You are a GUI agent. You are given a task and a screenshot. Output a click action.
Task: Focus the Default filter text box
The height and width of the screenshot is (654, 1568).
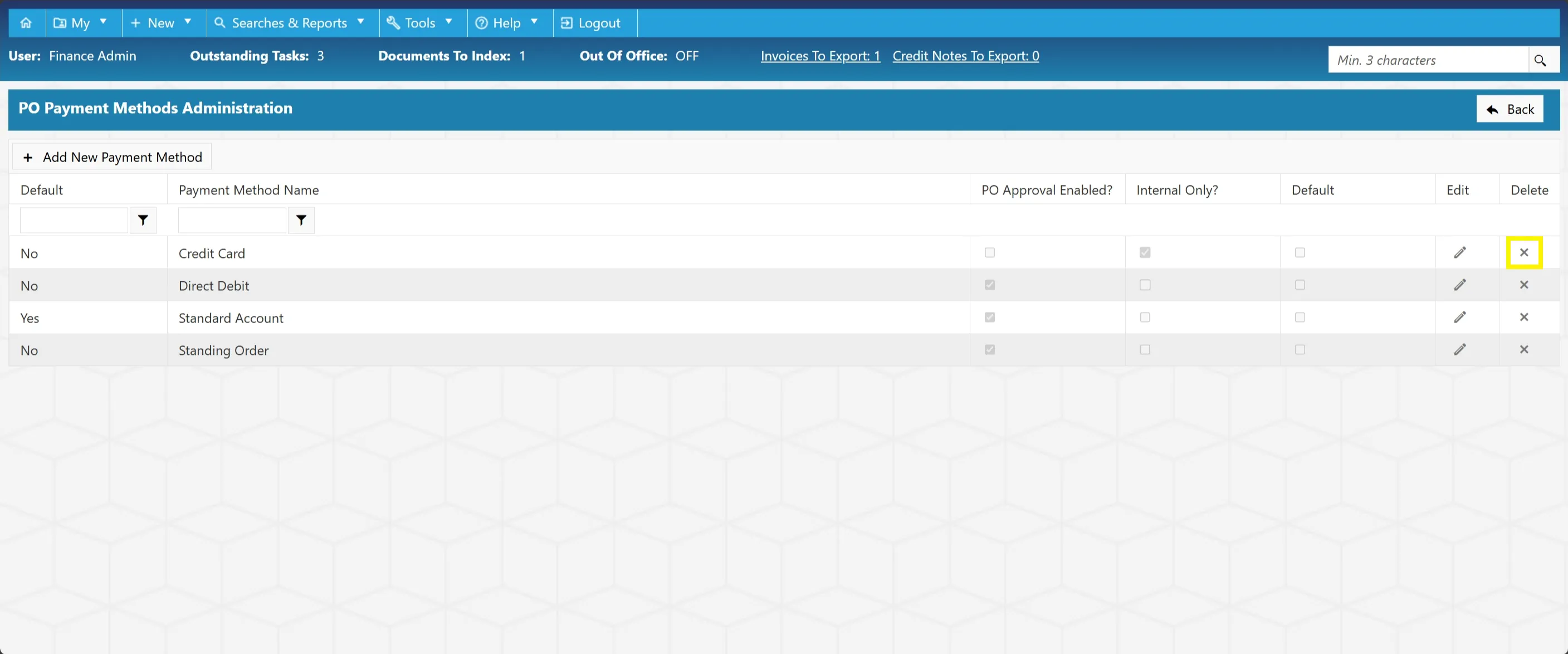coord(74,221)
